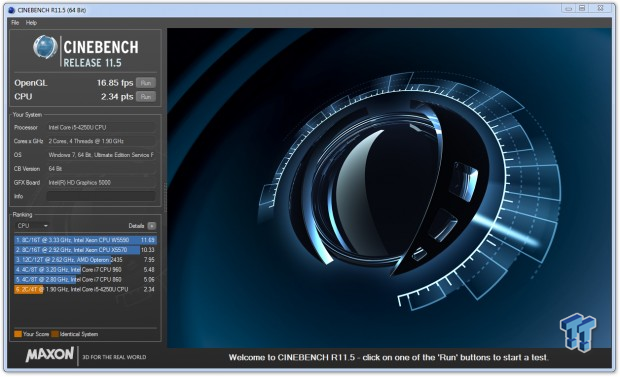Image resolution: width=620 pixels, height=377 pixels.
Task: Run the CPU benchmark test
Action: click(146, 97)
